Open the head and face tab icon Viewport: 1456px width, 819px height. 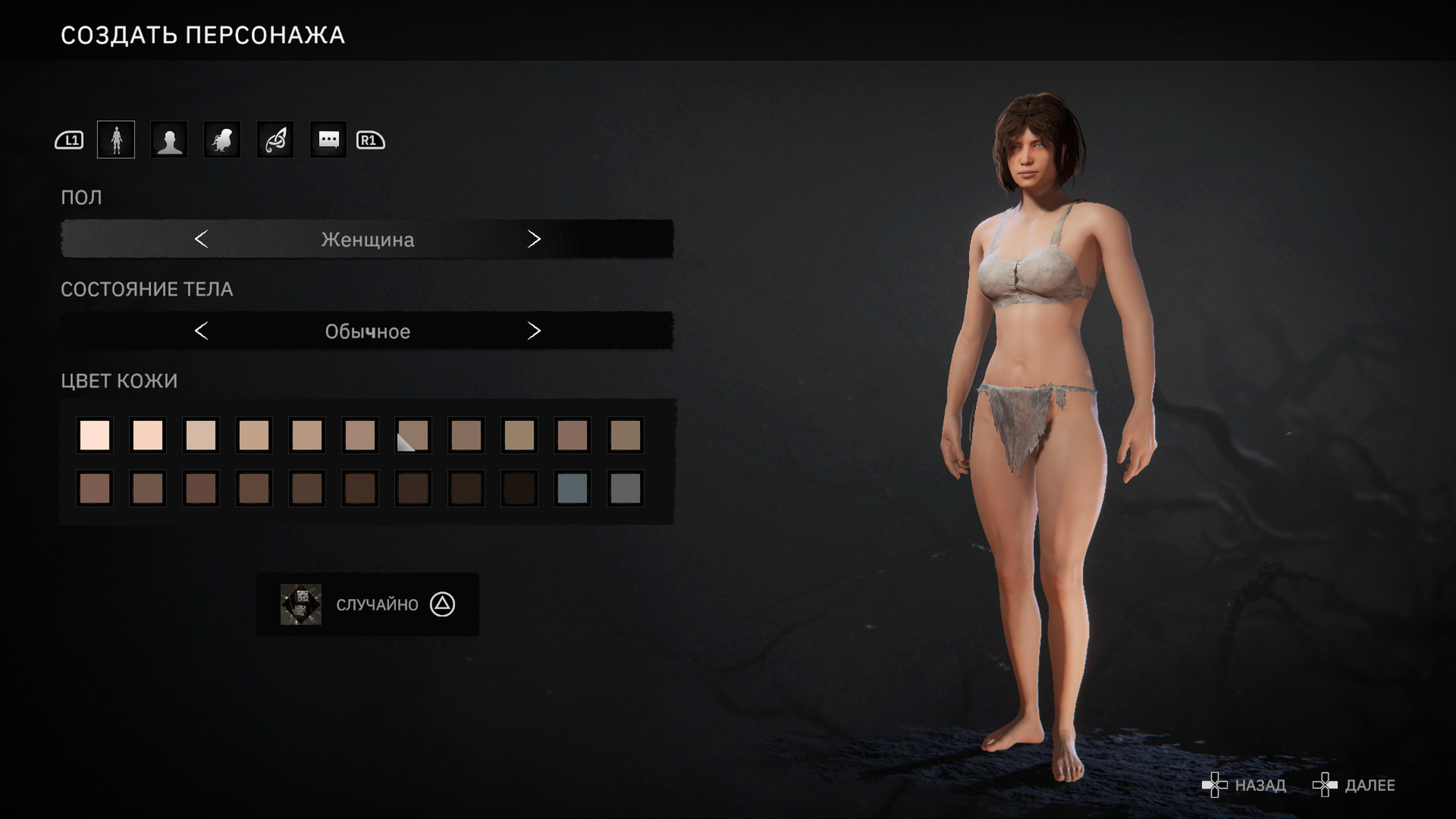point(169,140)
